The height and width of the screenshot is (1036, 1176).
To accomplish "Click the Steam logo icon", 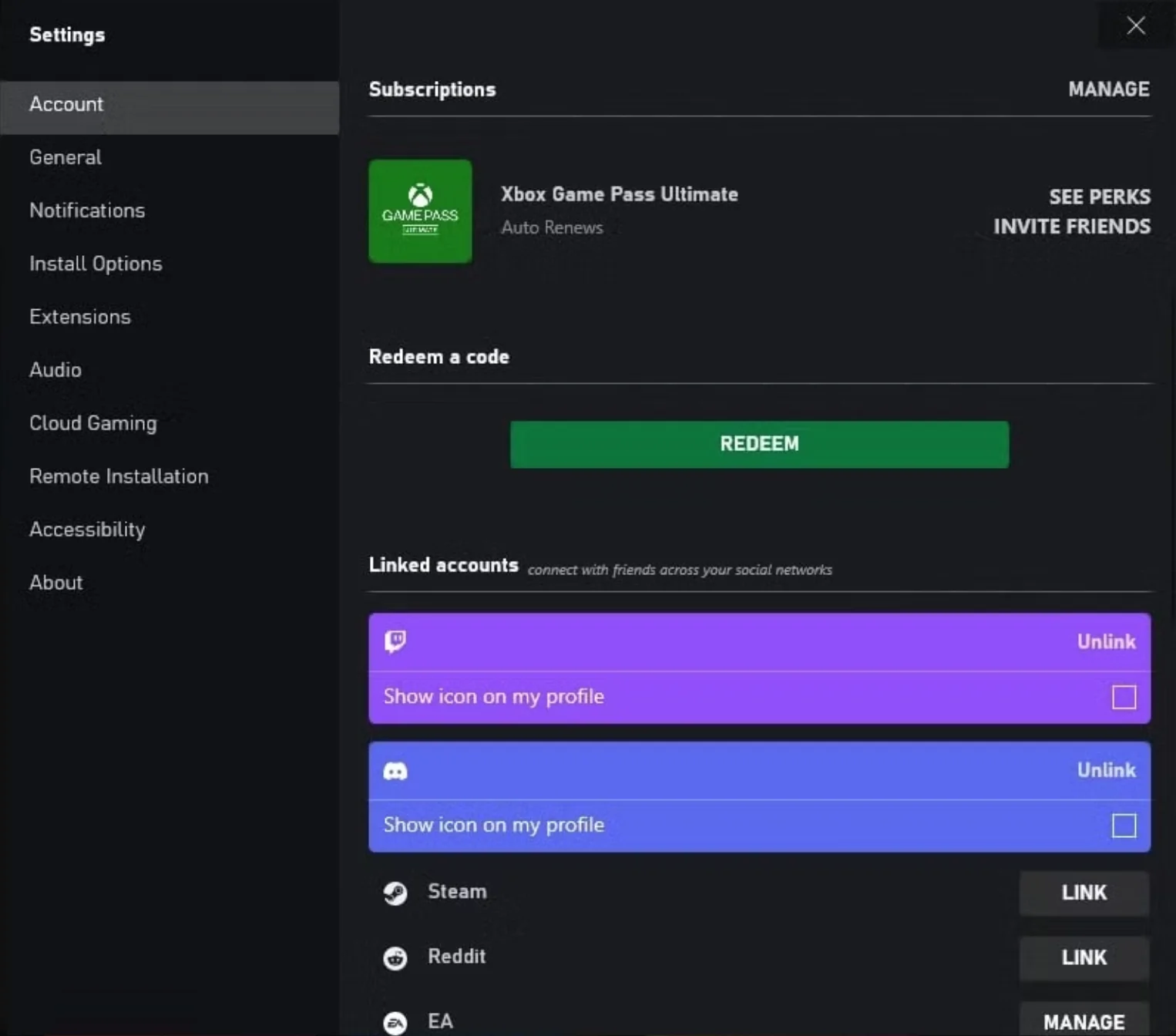I will point(395,893).
